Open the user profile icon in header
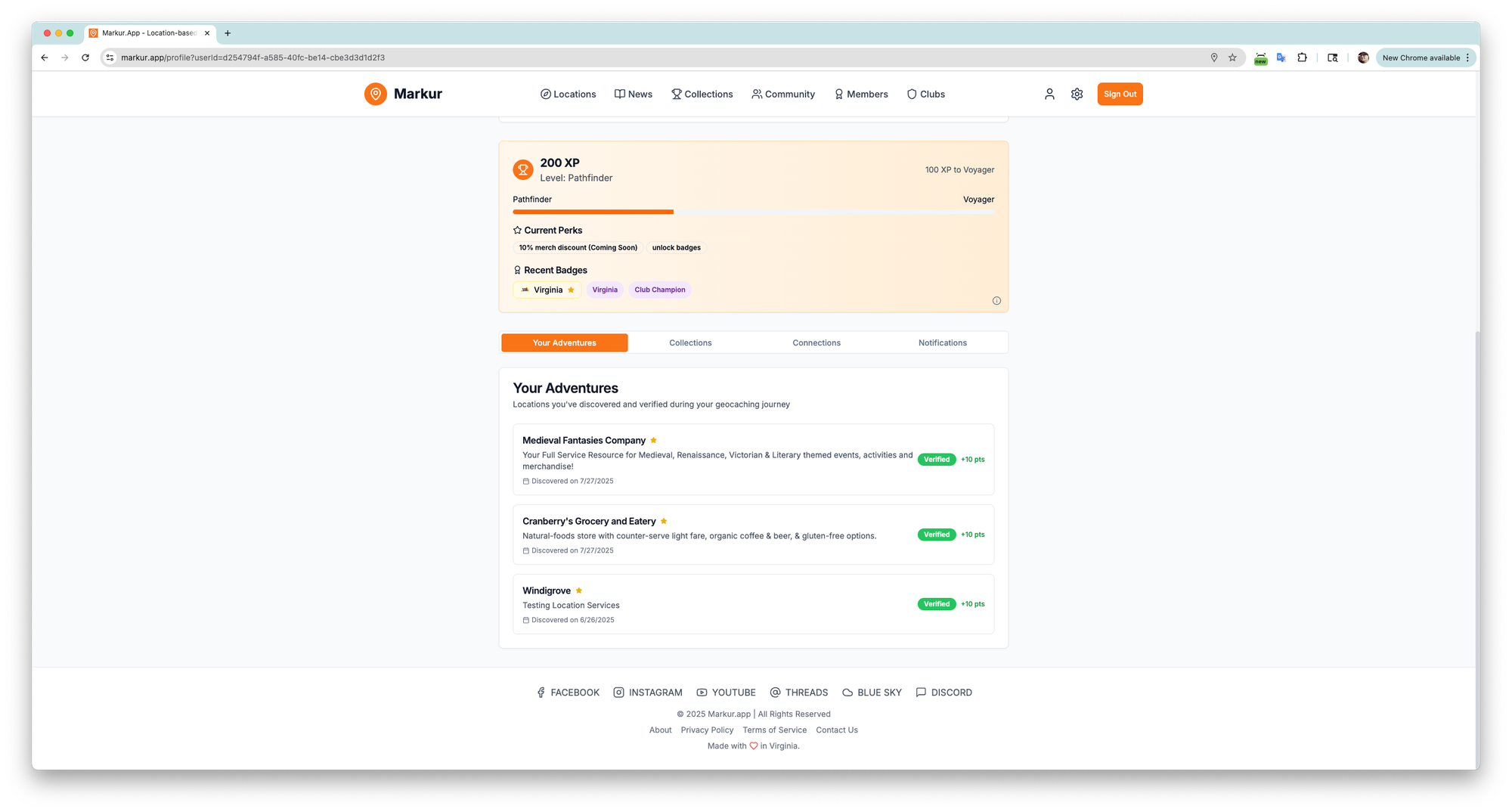 1049,94
